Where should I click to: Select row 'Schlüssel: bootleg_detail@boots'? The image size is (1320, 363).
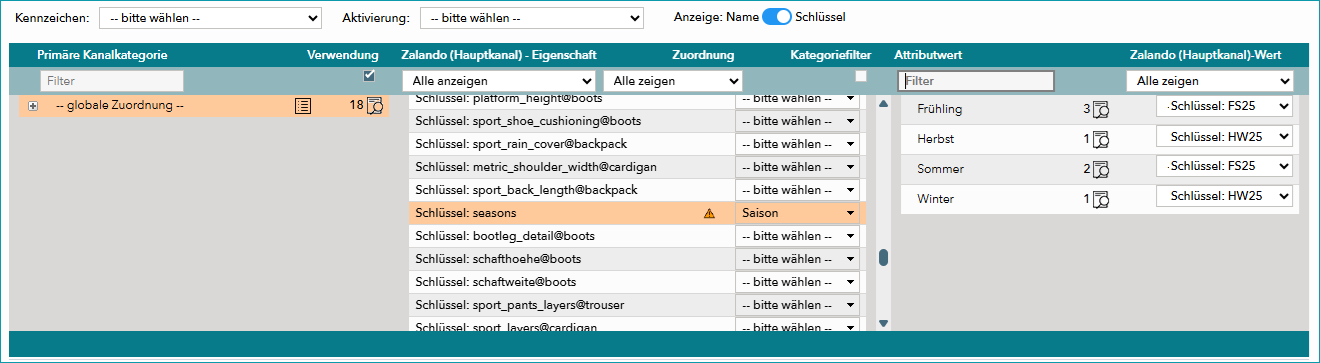[638, 236]
